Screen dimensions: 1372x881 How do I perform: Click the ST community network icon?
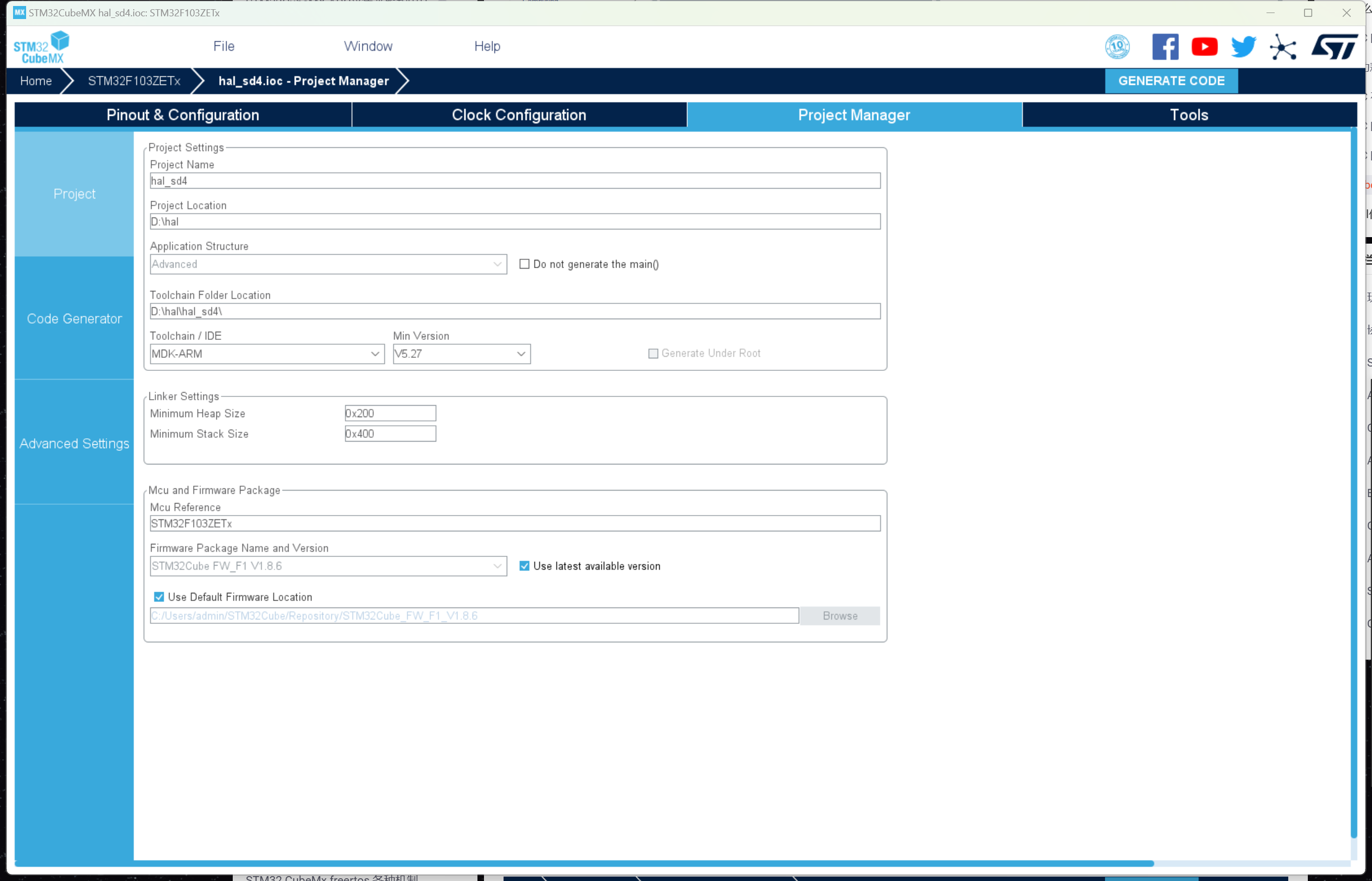[1283, 47]
